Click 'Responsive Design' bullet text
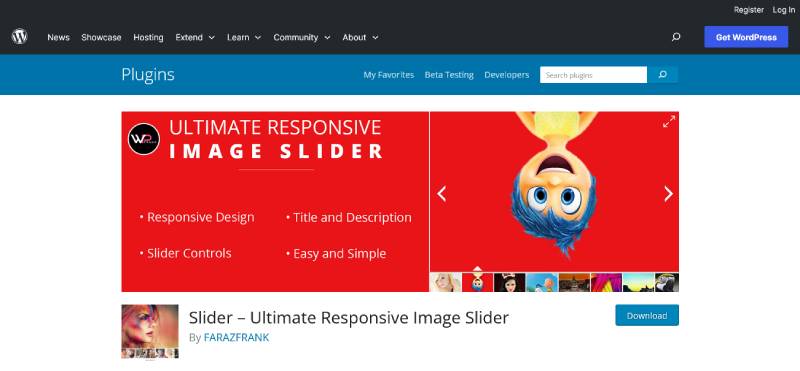 (x=201, y=217)
